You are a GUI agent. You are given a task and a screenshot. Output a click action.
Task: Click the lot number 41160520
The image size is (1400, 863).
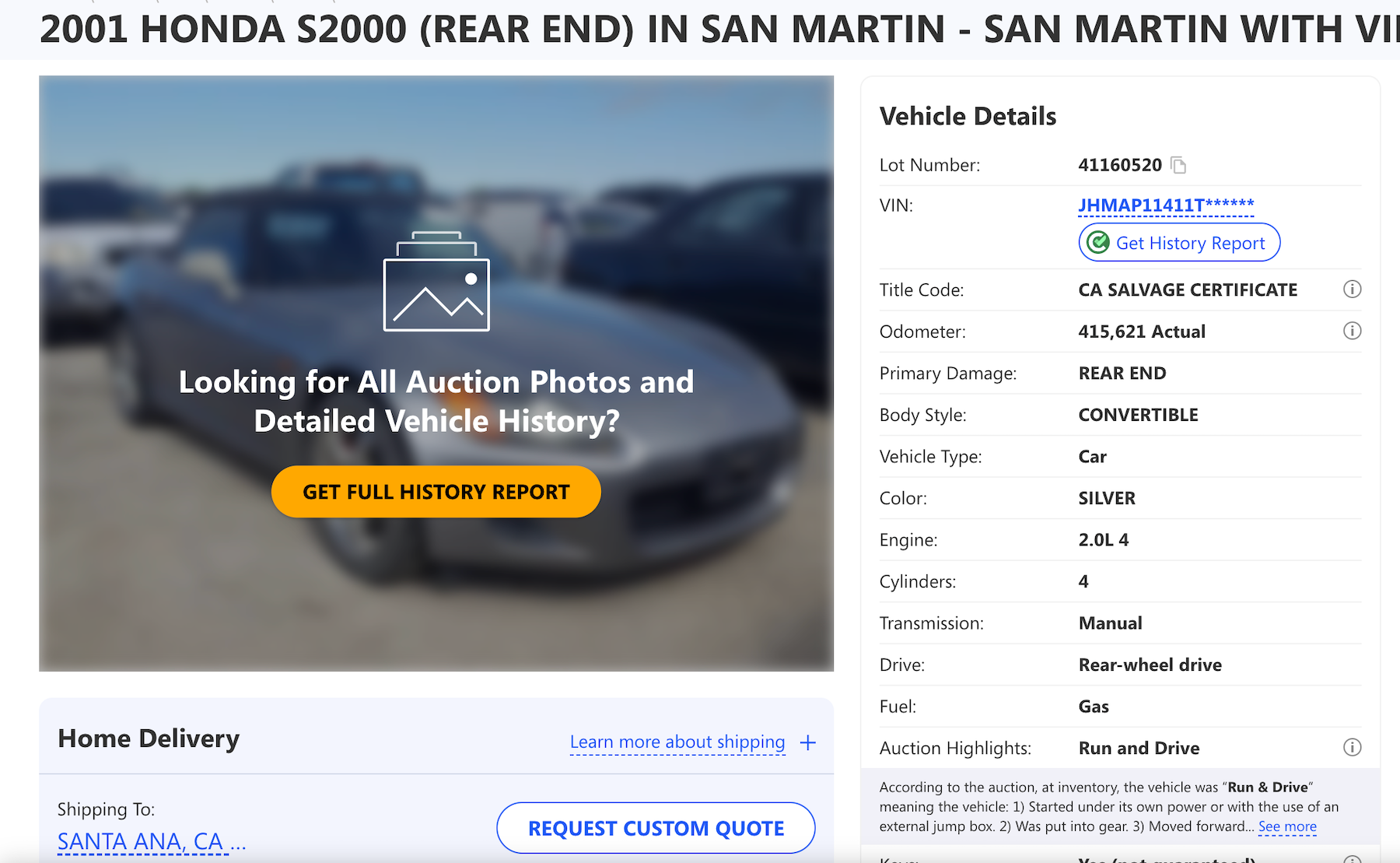1119,165
